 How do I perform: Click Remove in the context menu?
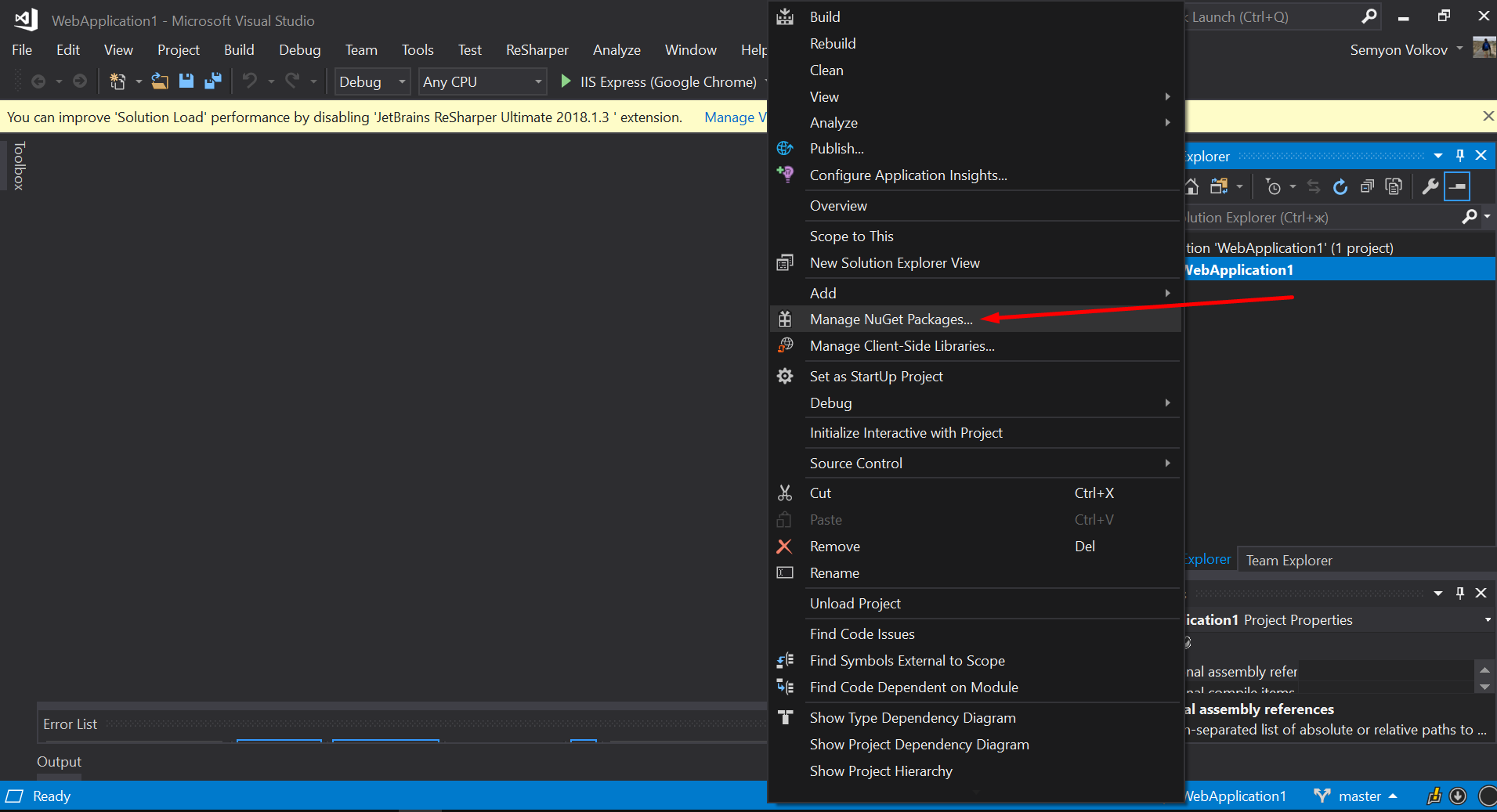coord(975,546)
